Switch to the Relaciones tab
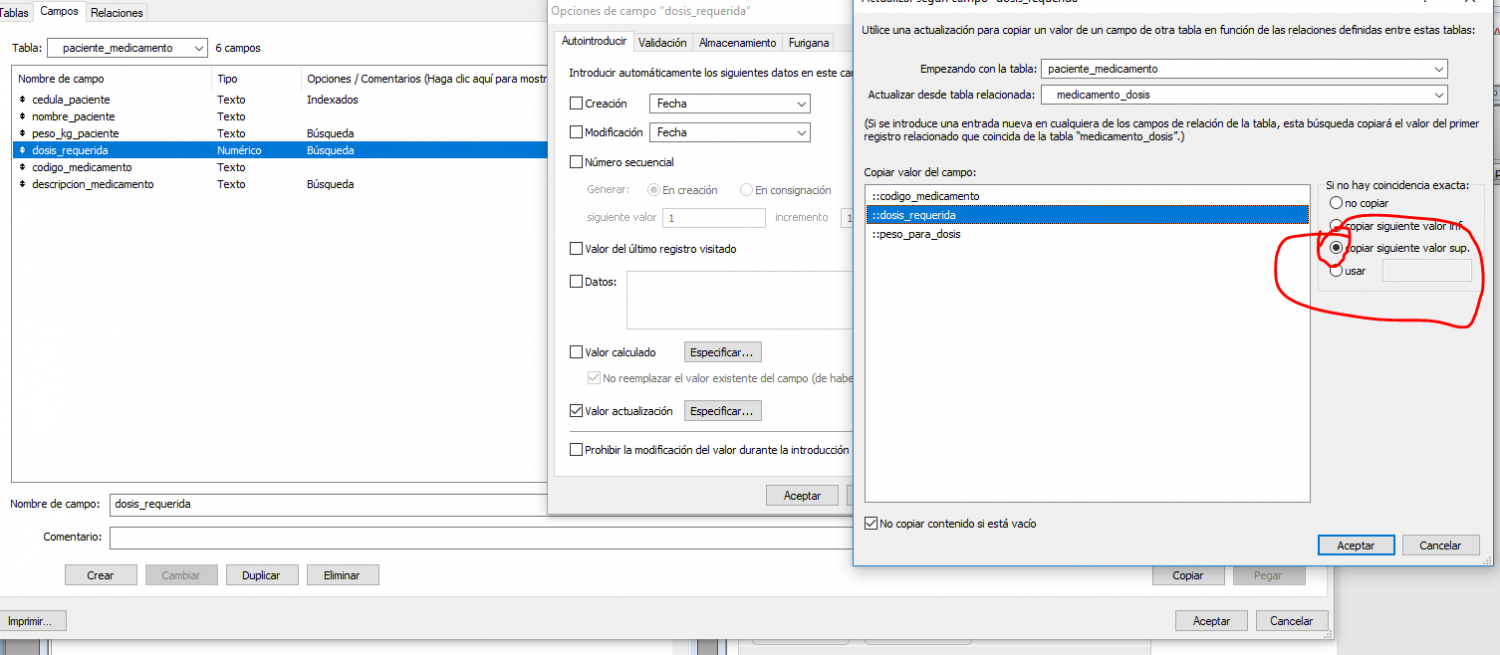Viewport: 1500px width, 655px height. [117, 13]
